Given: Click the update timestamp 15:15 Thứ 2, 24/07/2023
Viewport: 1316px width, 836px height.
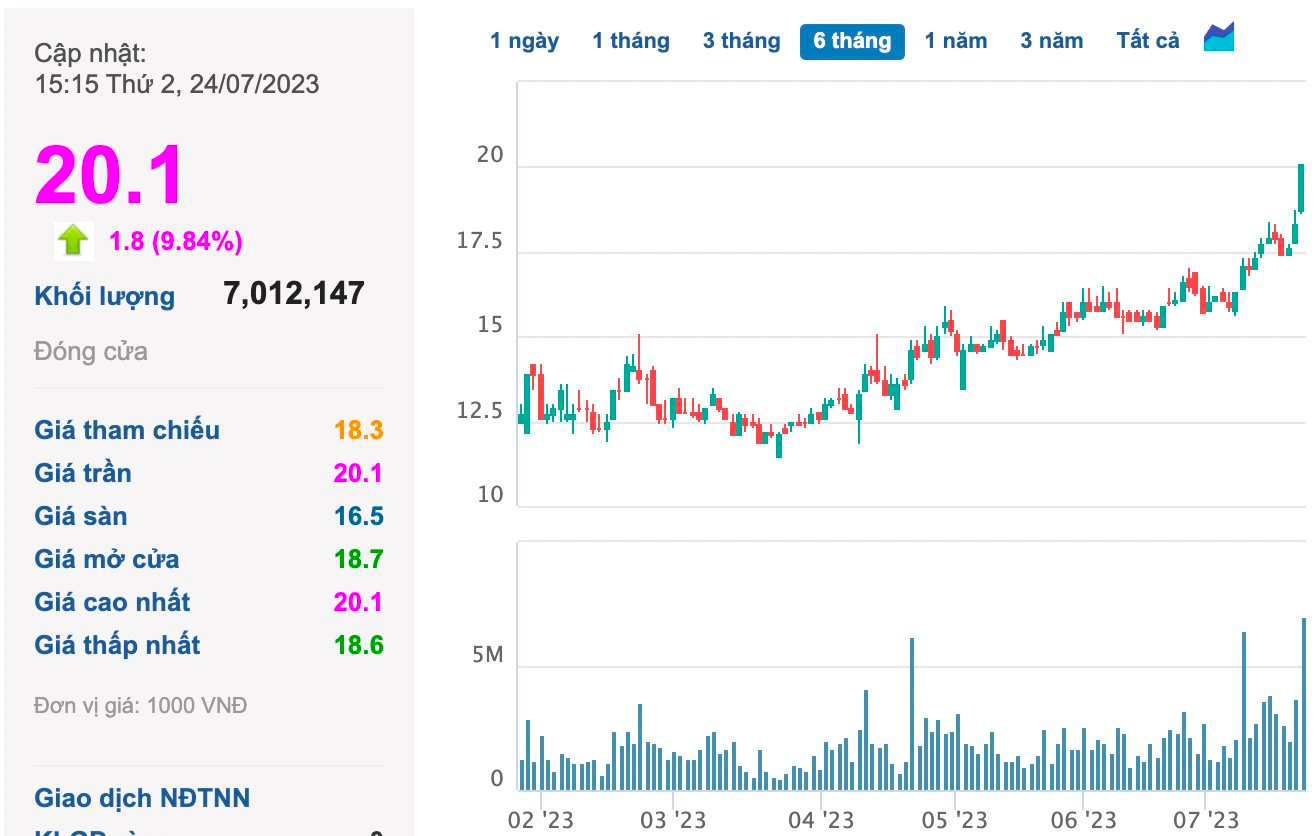Looking at the screenshot, I should (177, 83).
